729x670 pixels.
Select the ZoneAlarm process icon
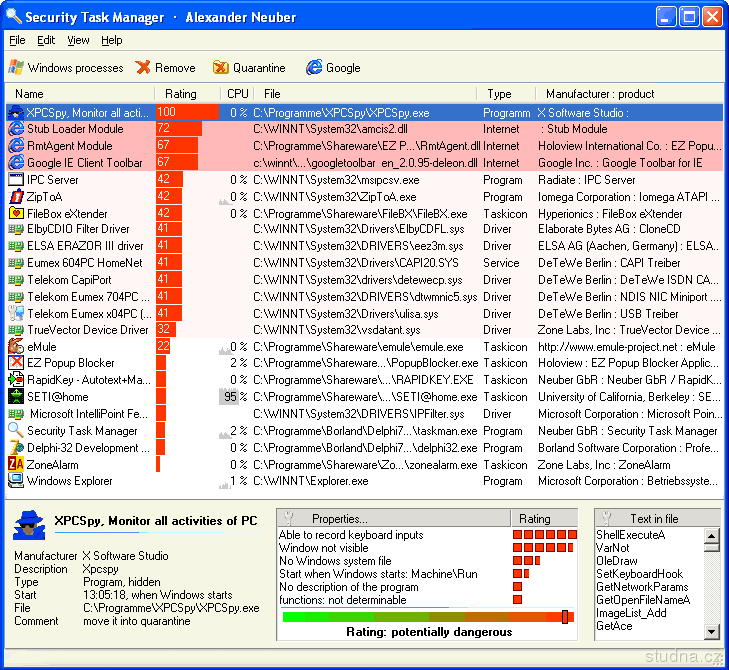(x=16, y=464)
